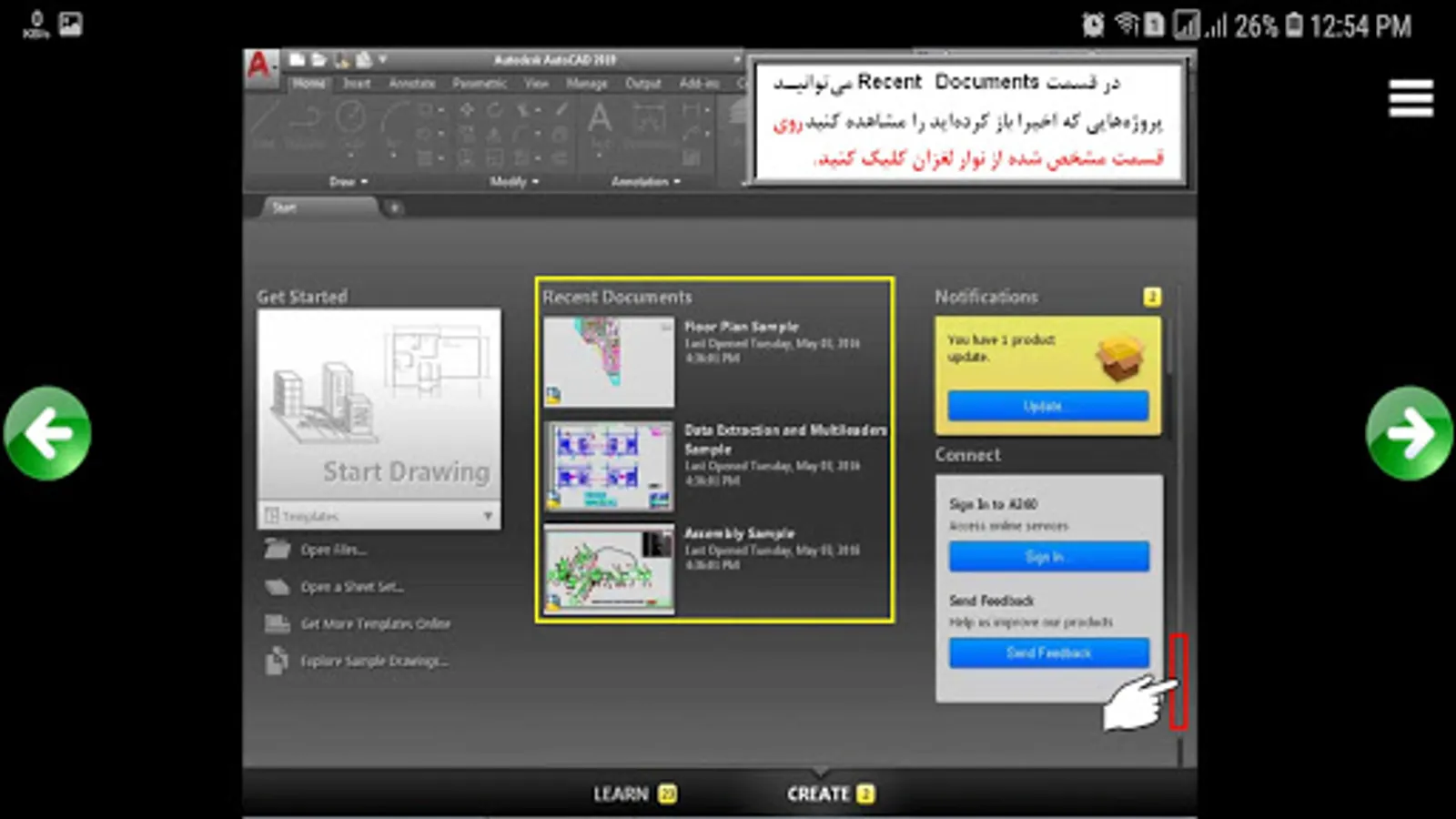Image resolution: width=1456 pixels, height=819 pixels.
Task: Click the New file icon in Quick Access
Action: (297, 60)
